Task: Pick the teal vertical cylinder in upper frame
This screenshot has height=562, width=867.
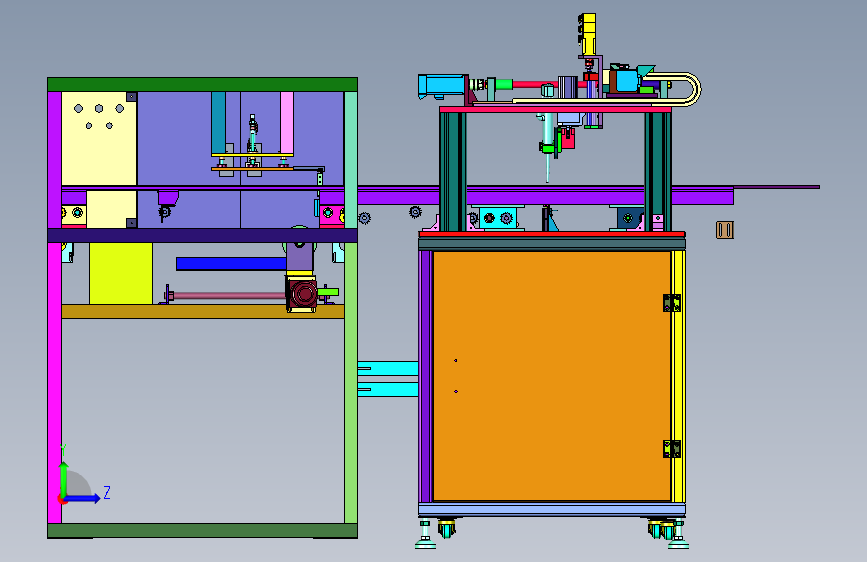Action: 218,122
